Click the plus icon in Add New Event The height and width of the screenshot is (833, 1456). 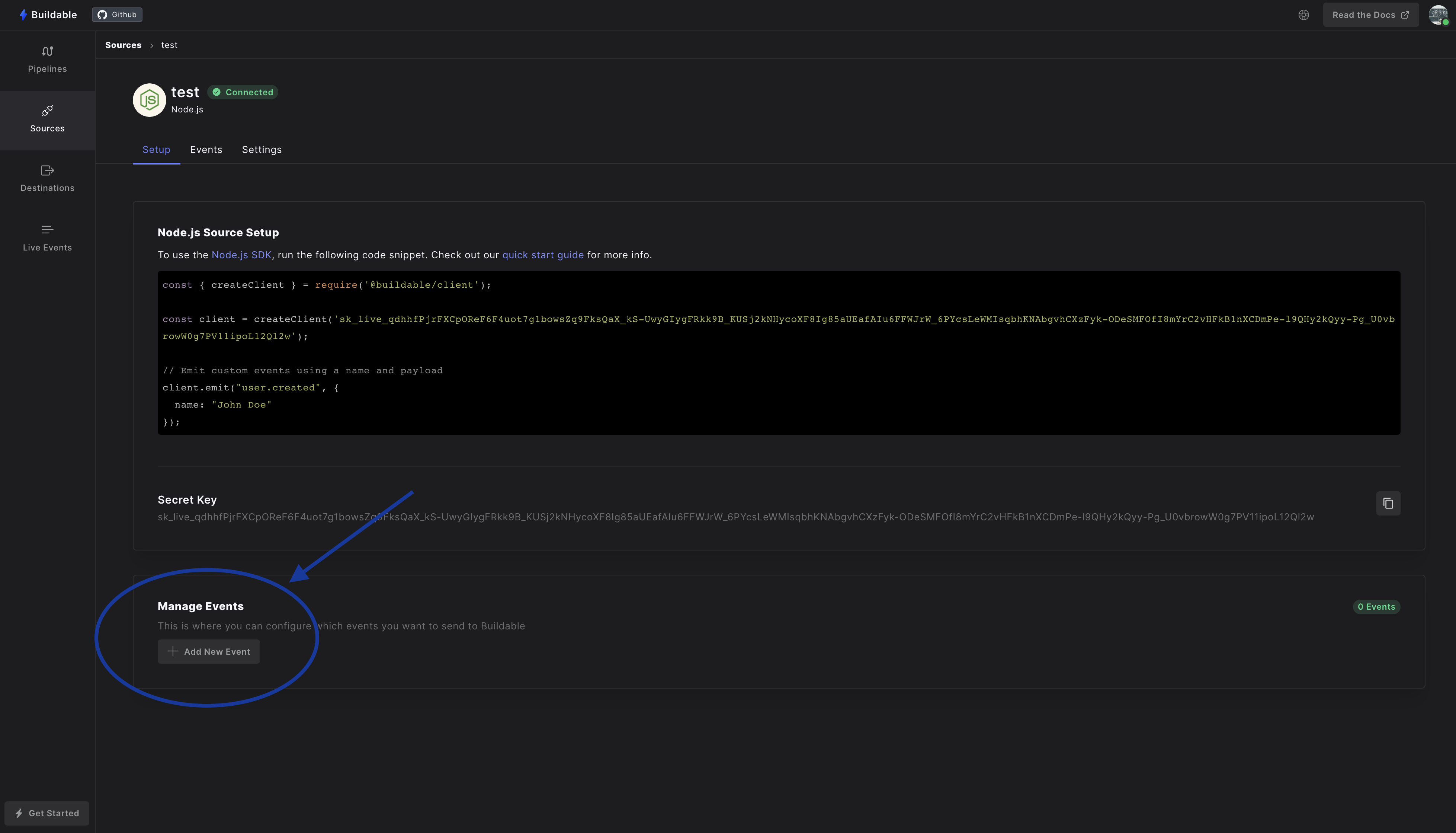(173, 651)
